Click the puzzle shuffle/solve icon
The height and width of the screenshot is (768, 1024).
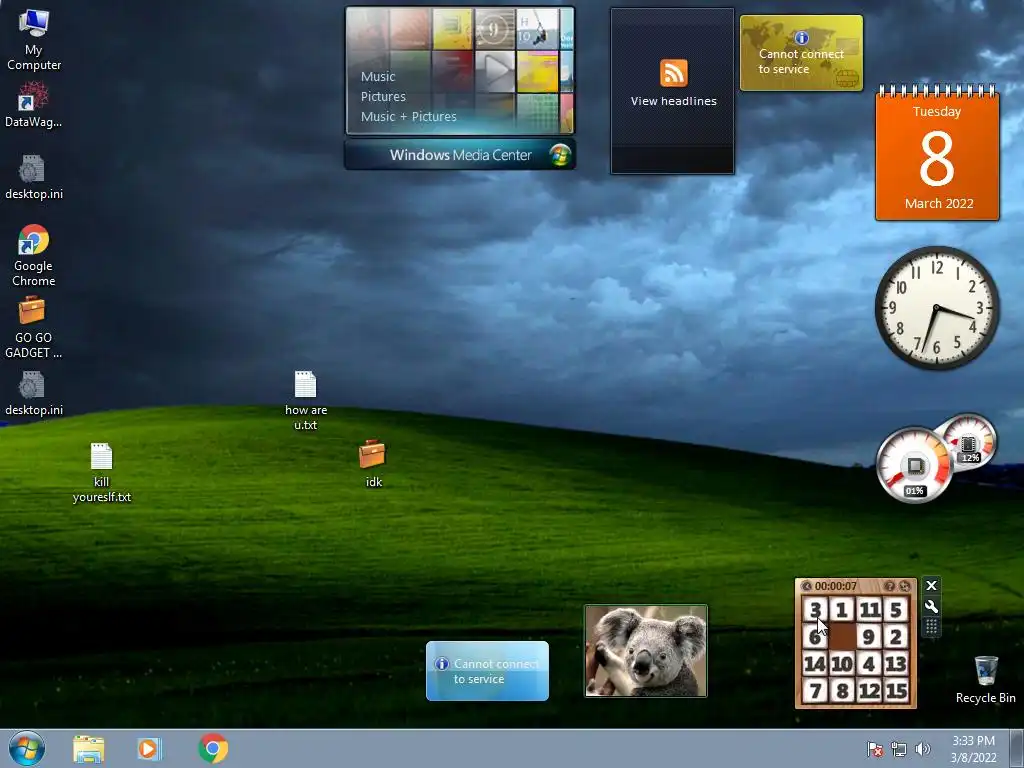click(904, 586)
